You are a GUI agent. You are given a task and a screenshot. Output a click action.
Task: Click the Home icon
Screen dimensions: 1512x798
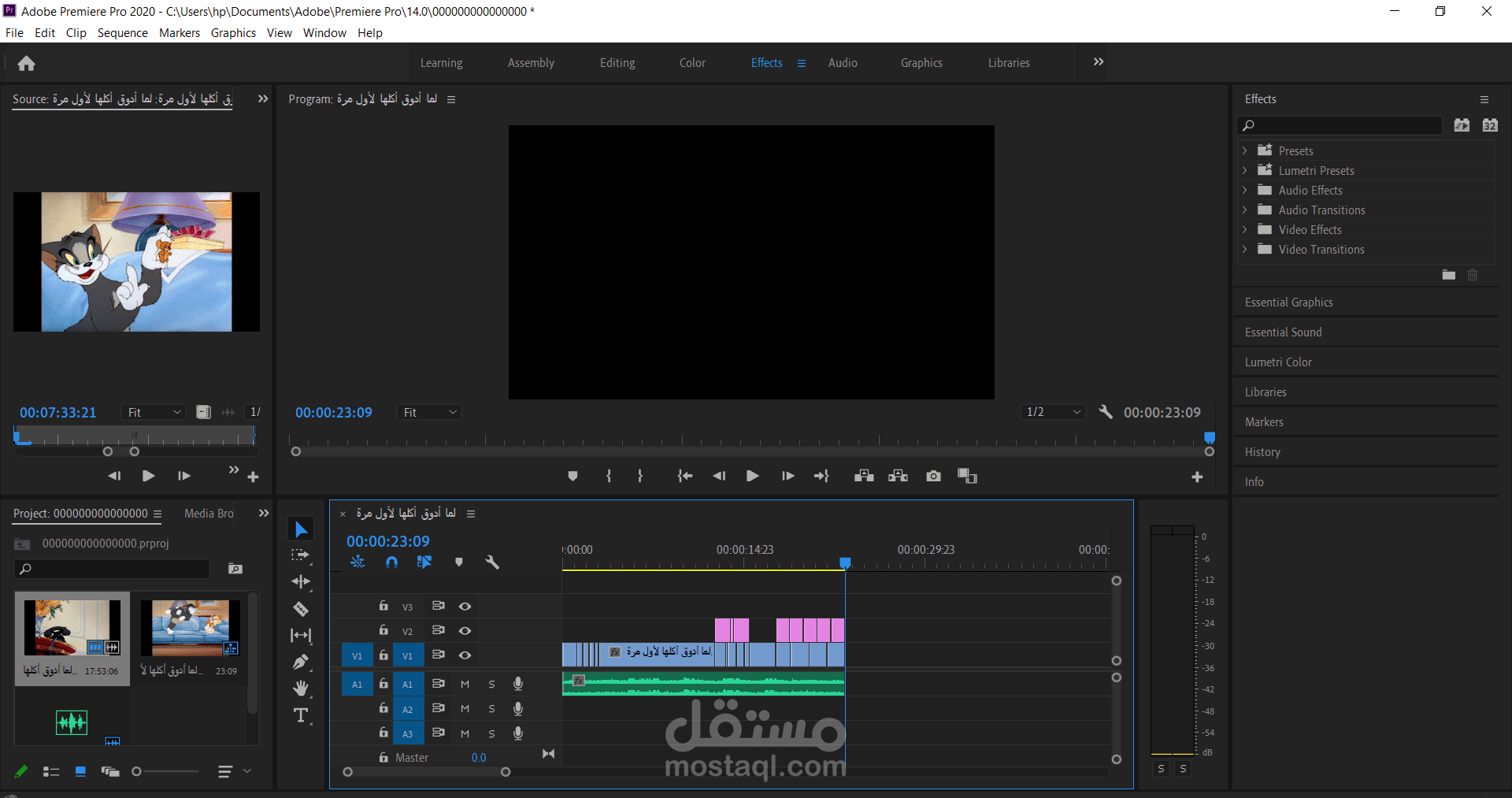(27, 63)
